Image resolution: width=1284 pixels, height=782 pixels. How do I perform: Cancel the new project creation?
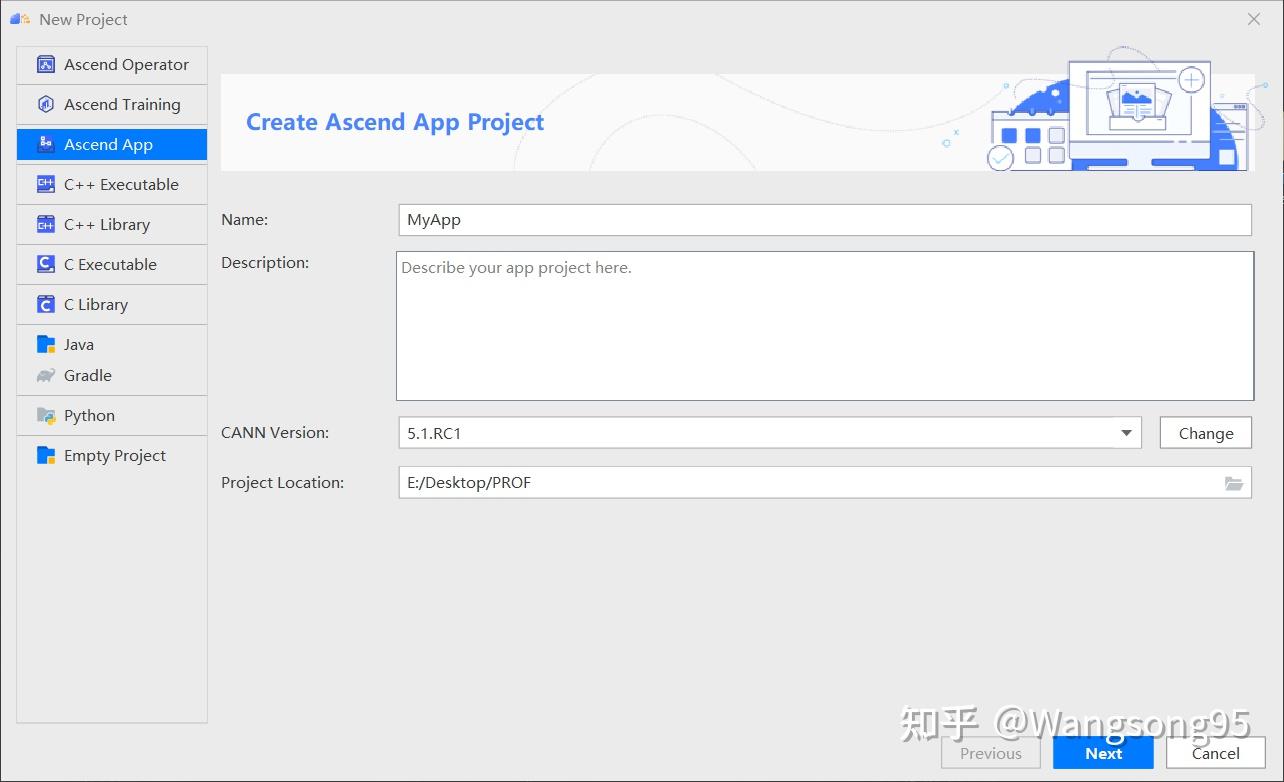tap(1214, 753)
